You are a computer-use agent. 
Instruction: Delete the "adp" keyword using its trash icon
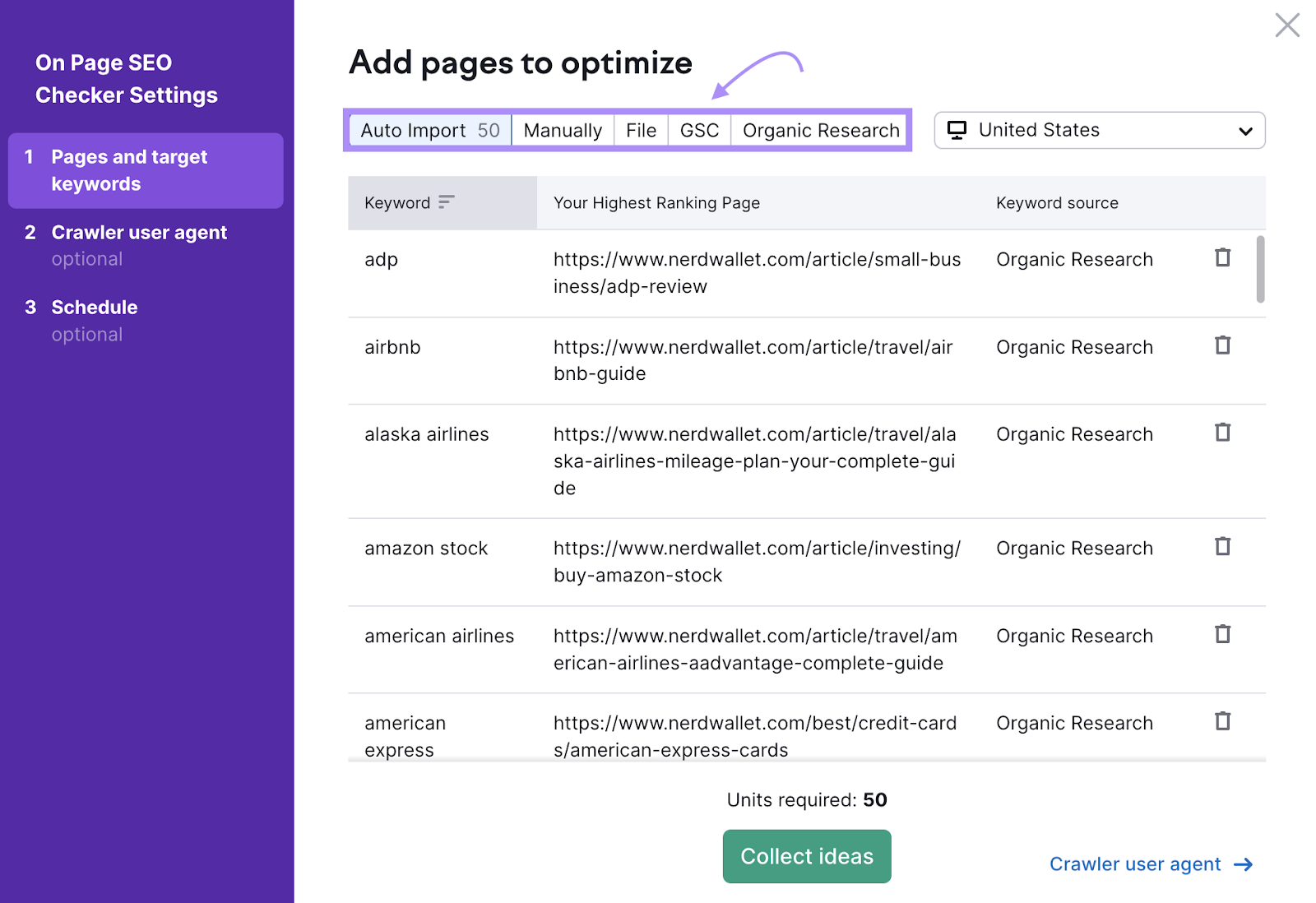(x=1223, y=257)
